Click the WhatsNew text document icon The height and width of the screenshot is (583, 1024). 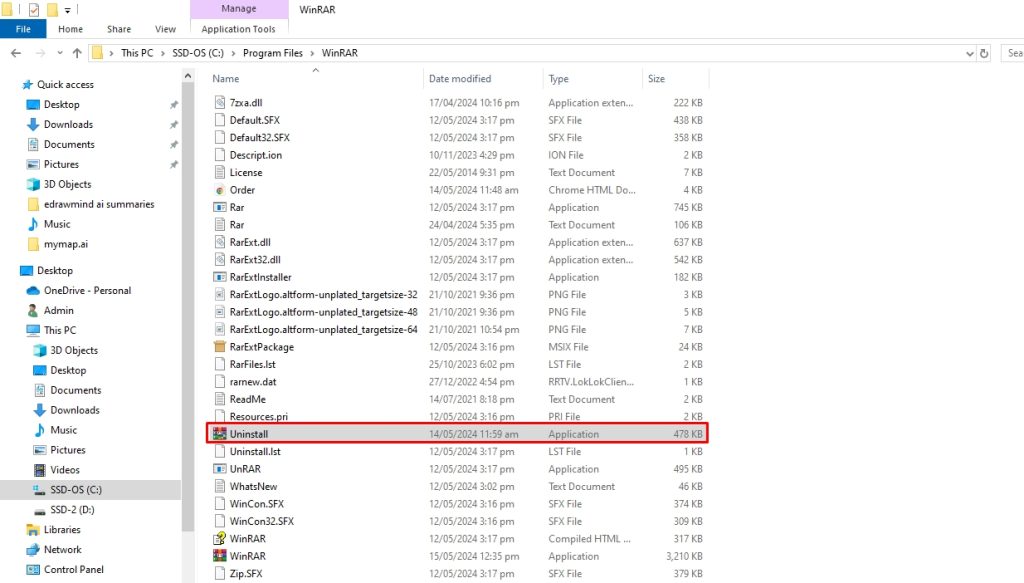(219, 486)
